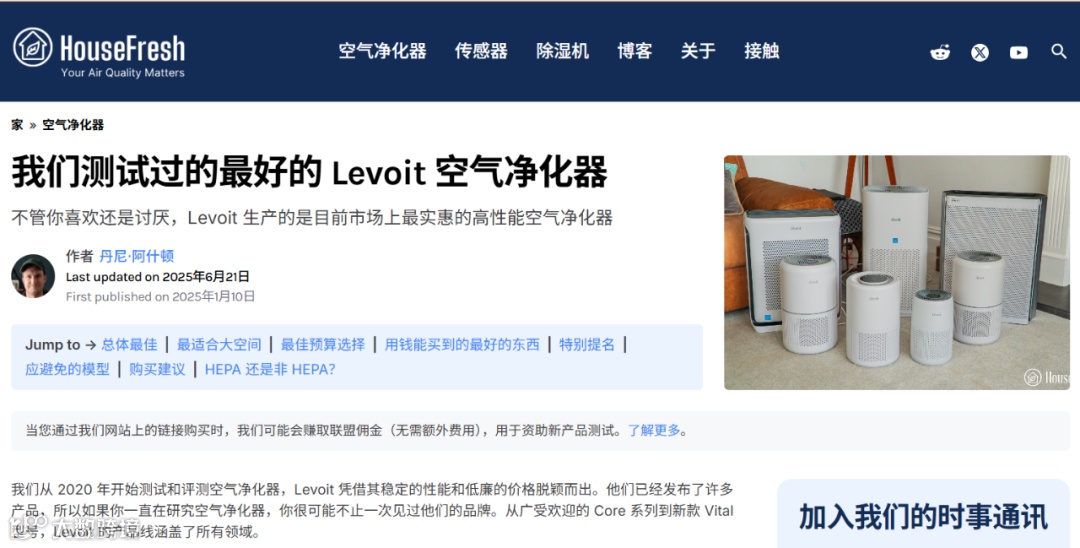Image resolution: width=1080 pixels, height=548 pixels.
Task: Jump to the 总体最佳 section
Action: coord(129,344)
